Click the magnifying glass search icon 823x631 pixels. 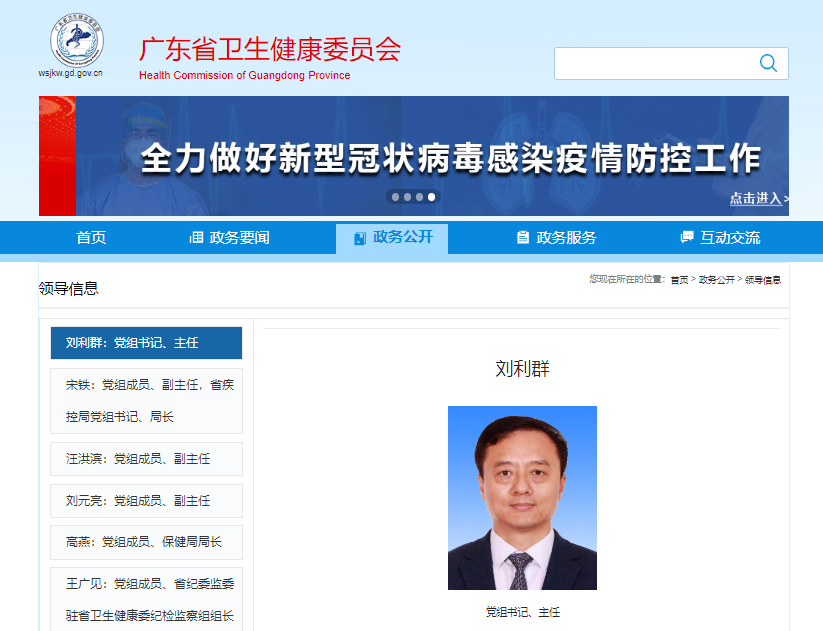[x=768, y=63]
